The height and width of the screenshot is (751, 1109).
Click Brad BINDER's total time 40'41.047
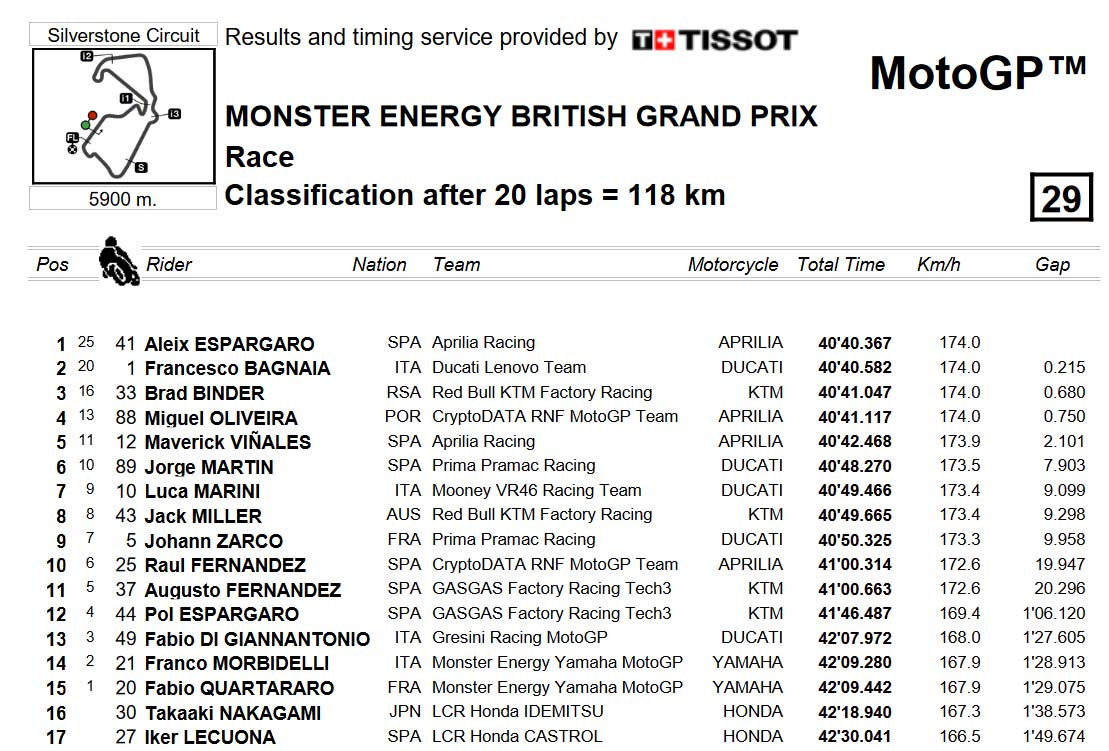tap(855, 392)
